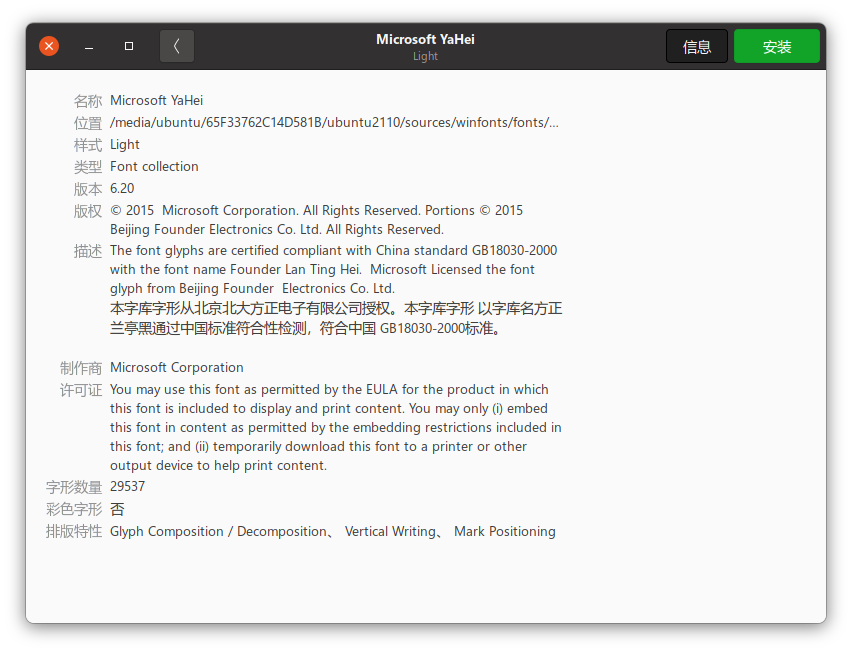852x652 pixels.
Task: Click the manufacturer value Microsoft Corporation
Action: click(177, 368)
